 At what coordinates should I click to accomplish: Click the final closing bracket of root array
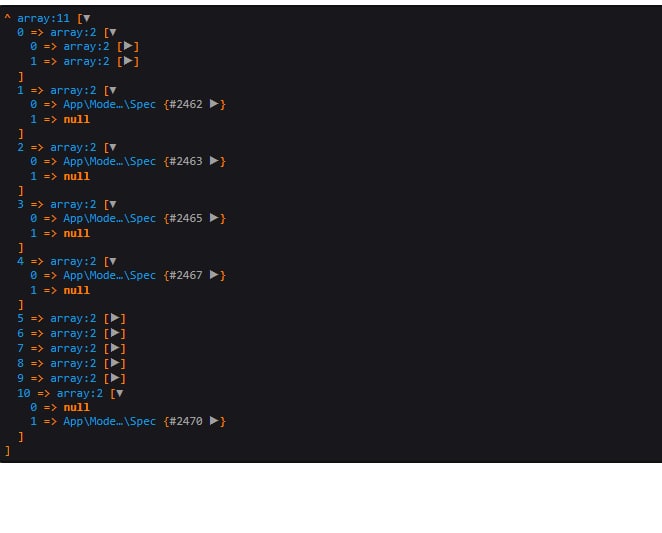[x=7, y=451]
